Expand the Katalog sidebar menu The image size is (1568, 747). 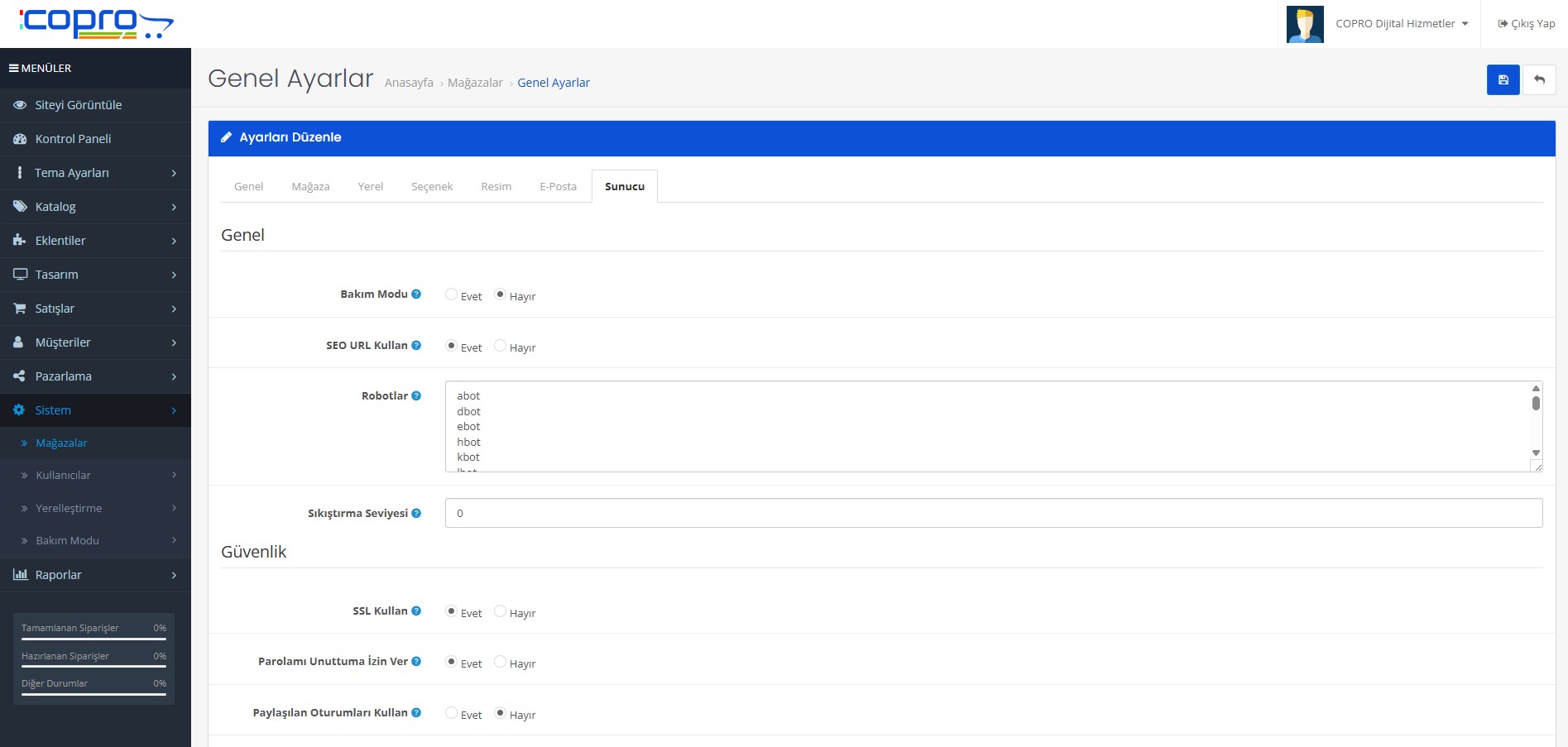[x=95, y=207]
